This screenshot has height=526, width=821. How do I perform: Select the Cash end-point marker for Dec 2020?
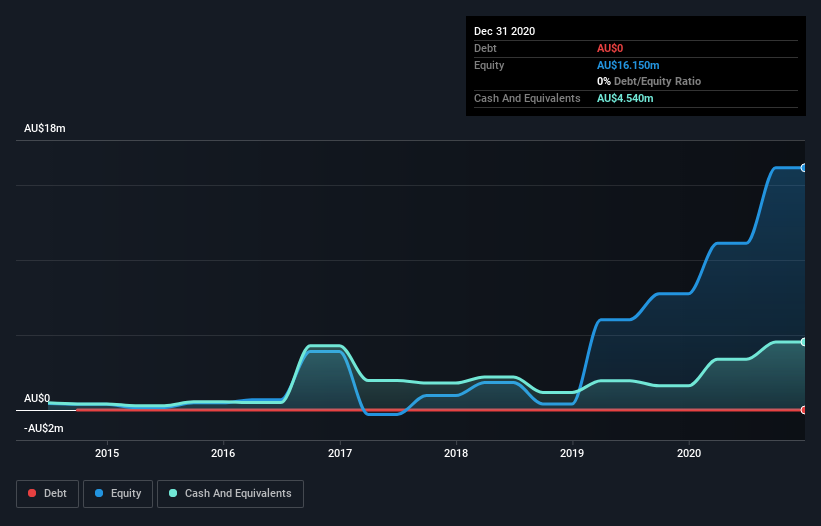pos(803,342)
